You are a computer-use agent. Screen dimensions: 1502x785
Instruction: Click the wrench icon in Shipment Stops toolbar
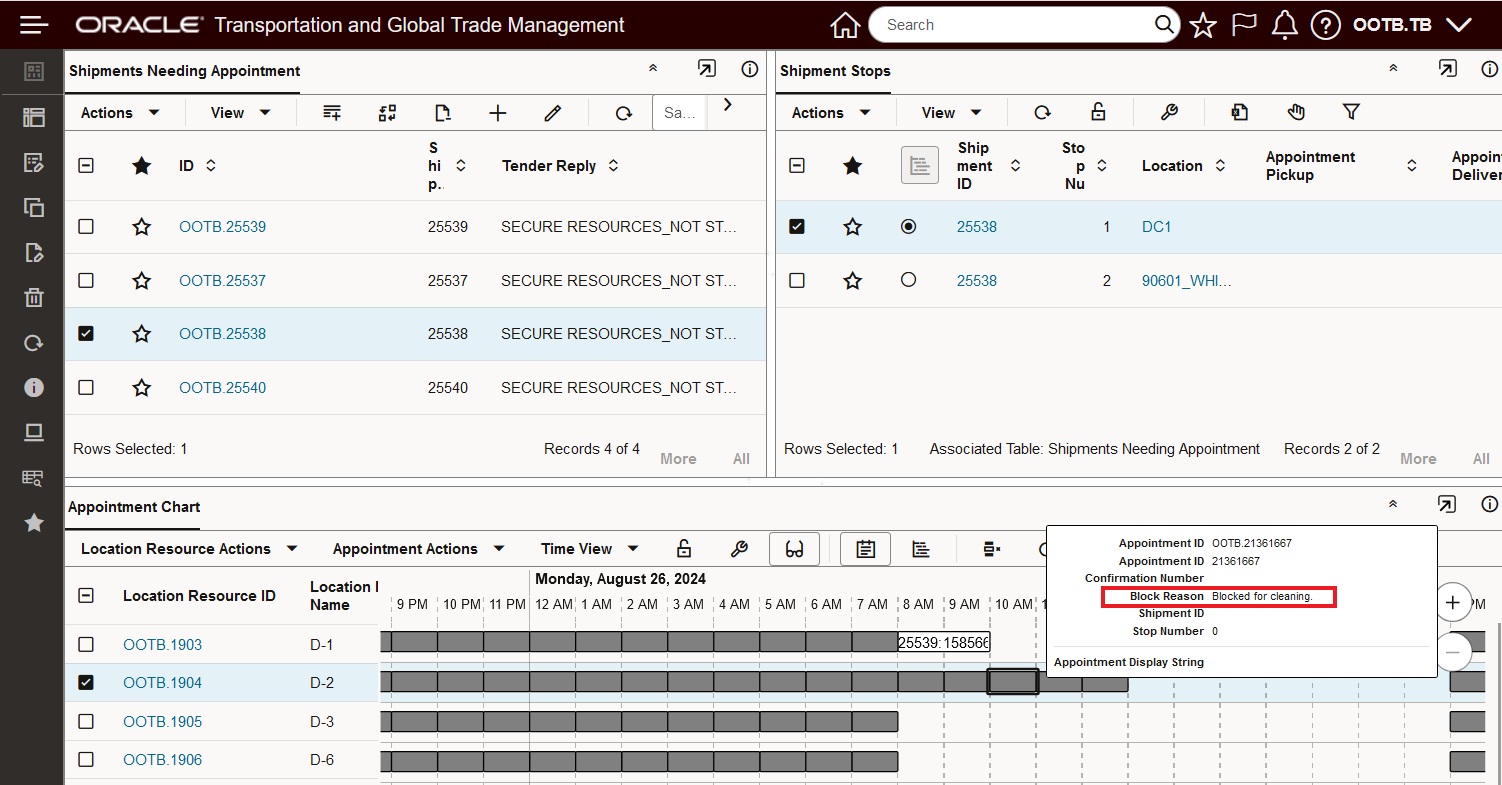pyautogui.click(x=1169, y=112)
